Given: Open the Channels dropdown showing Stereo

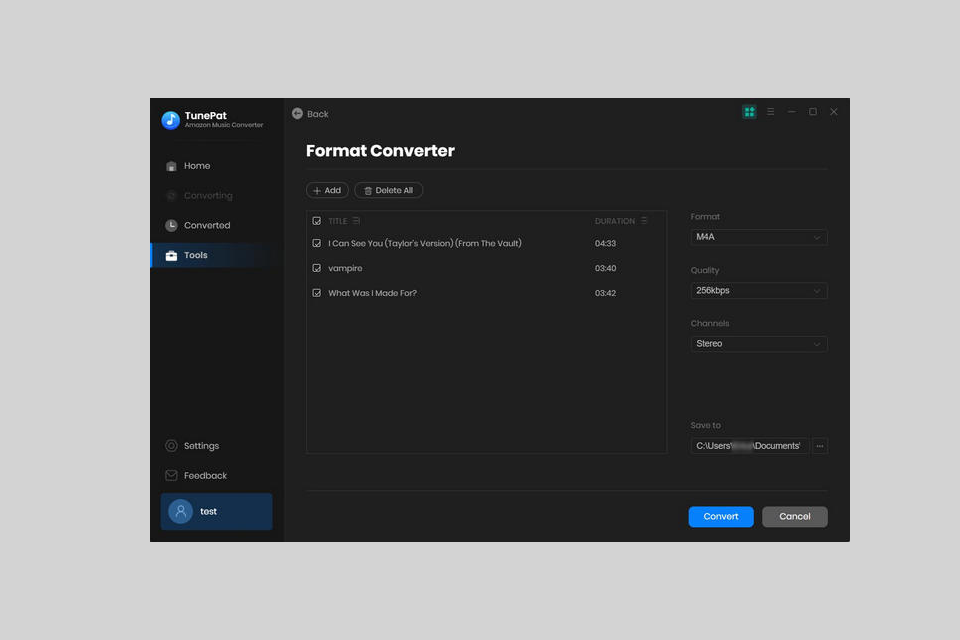Looking at the screenshot, I should coord(759,344).
